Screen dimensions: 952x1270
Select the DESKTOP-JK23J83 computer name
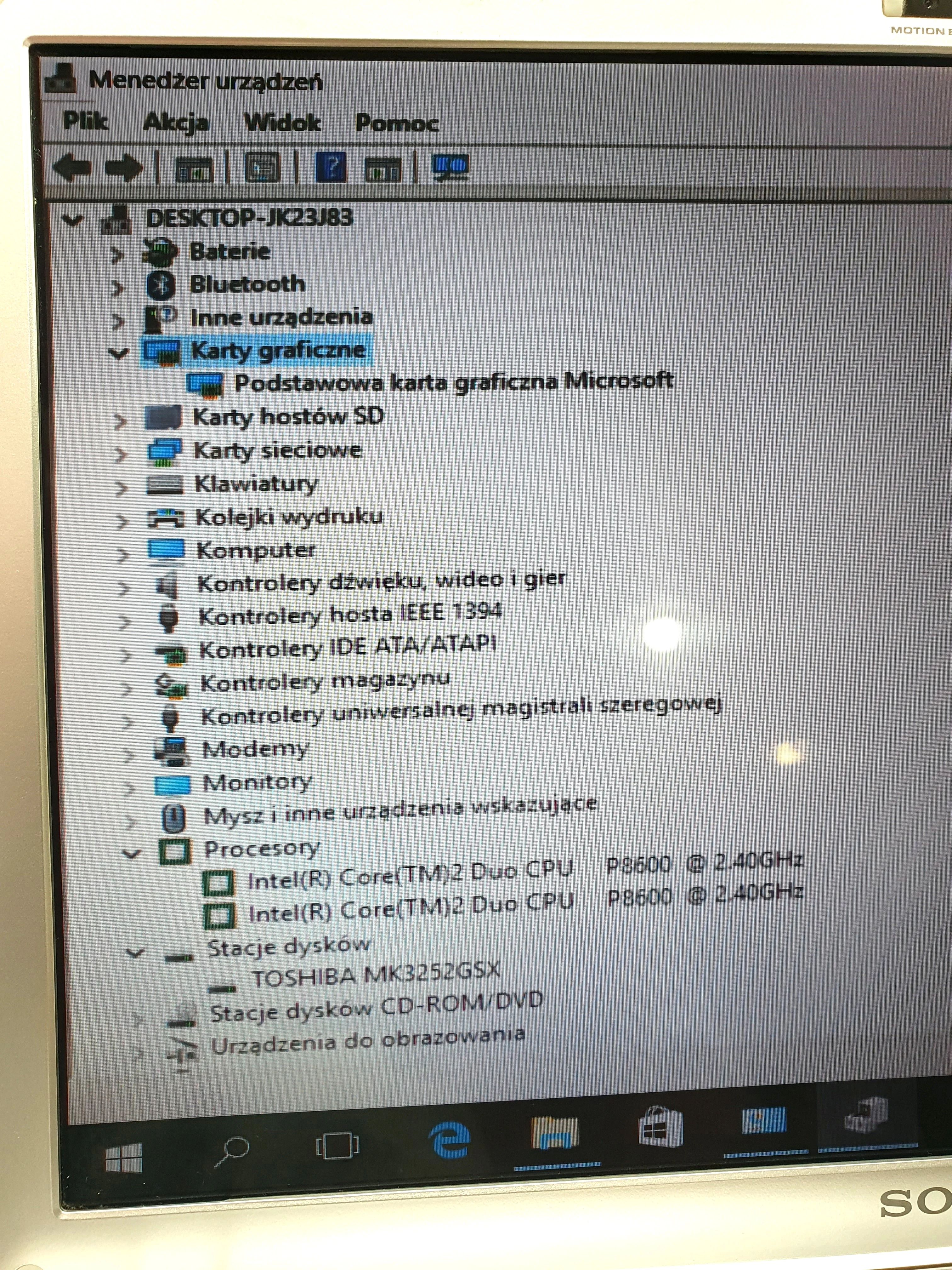249,218
